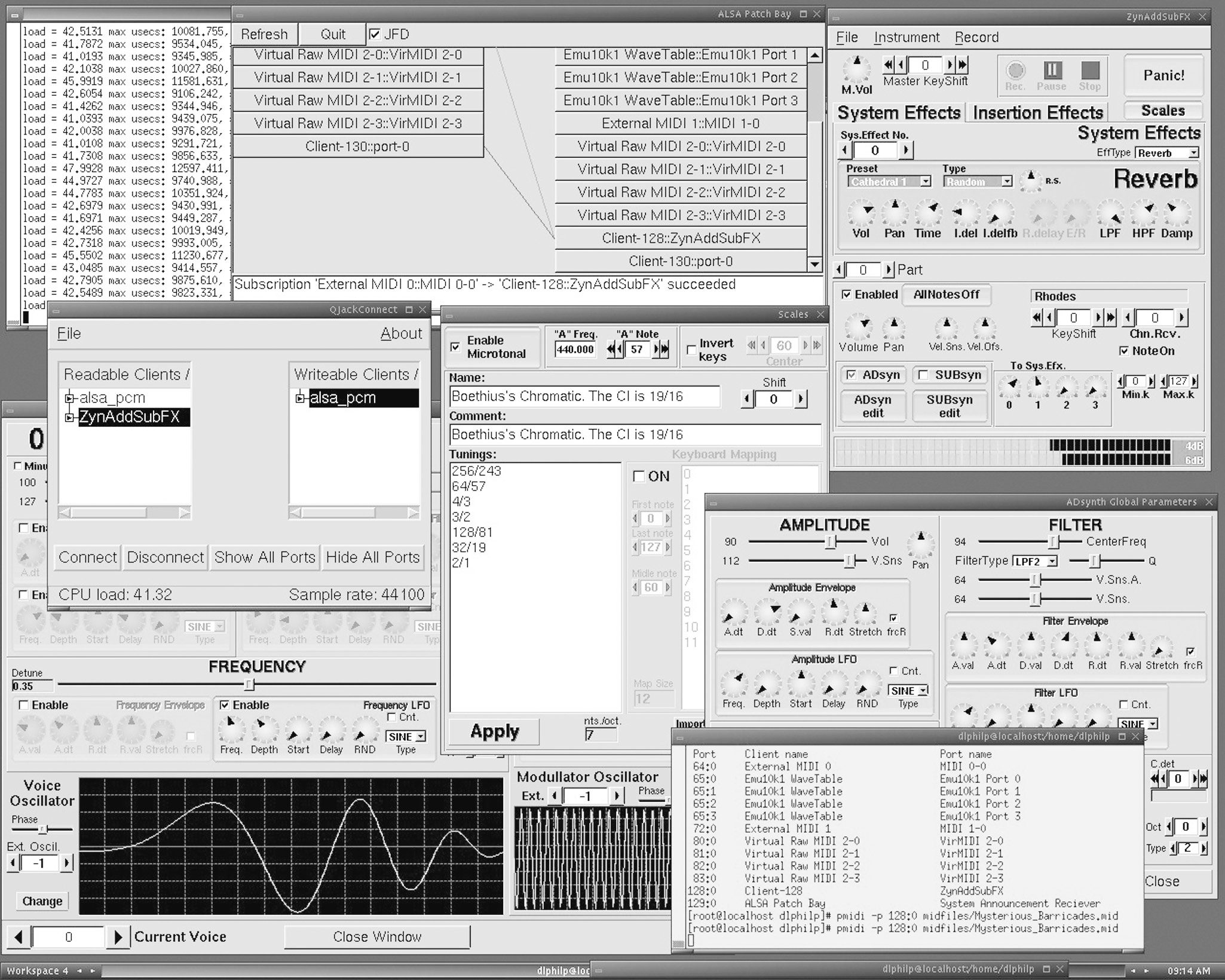The width and height of the screenshot is (1225, 980).
Task: Toggle the NoteOn checkbox
Action: pos(1124,351)
